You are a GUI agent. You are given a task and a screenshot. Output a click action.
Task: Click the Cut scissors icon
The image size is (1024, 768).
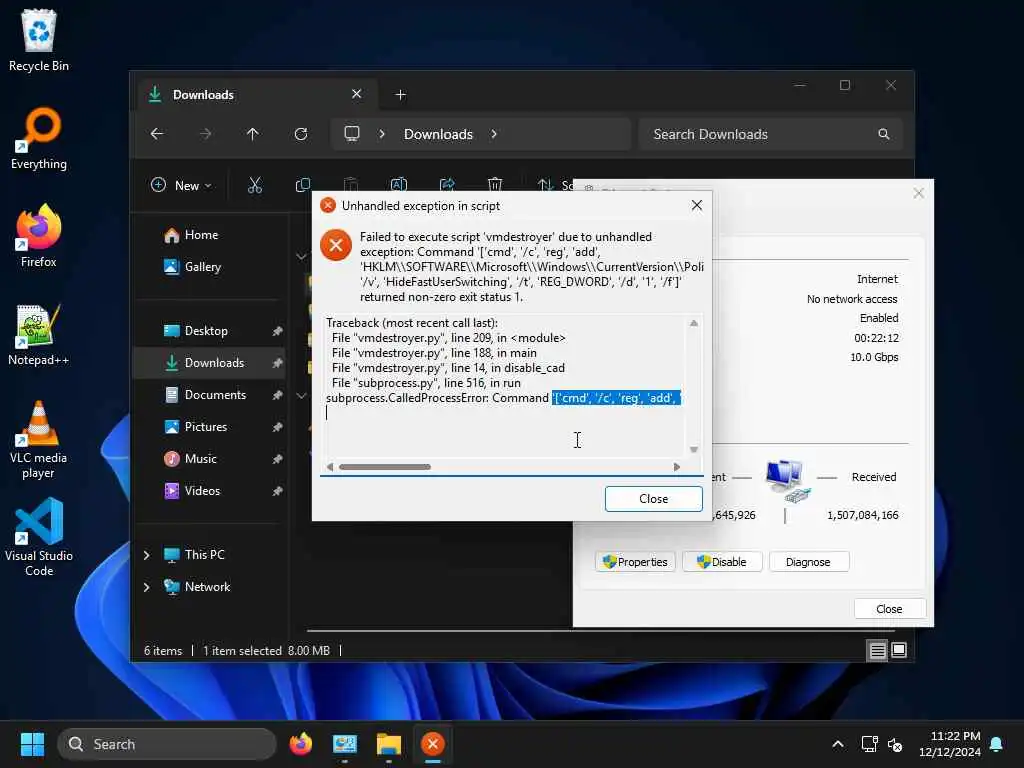click(255, 185)
